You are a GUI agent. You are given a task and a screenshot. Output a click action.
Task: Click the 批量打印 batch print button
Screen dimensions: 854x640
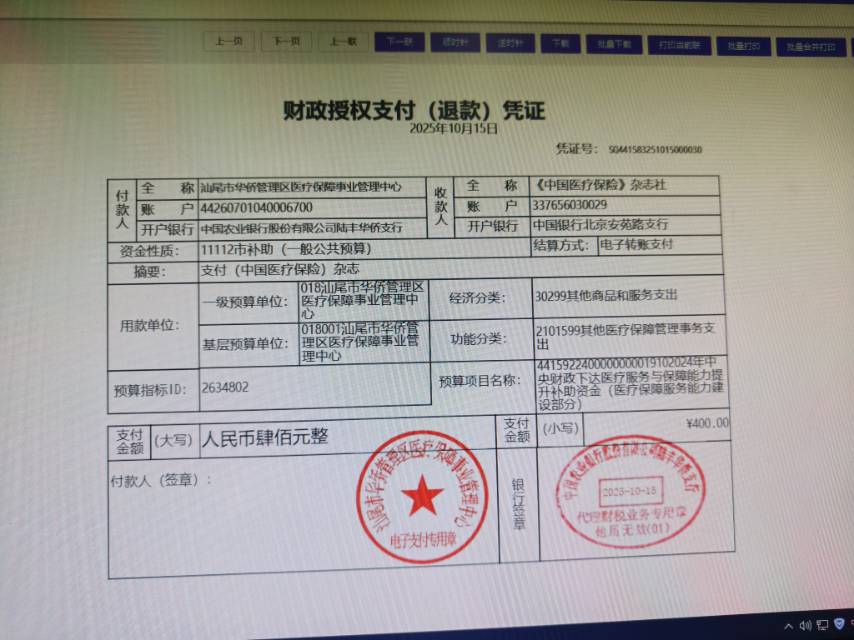click(742, 45)
